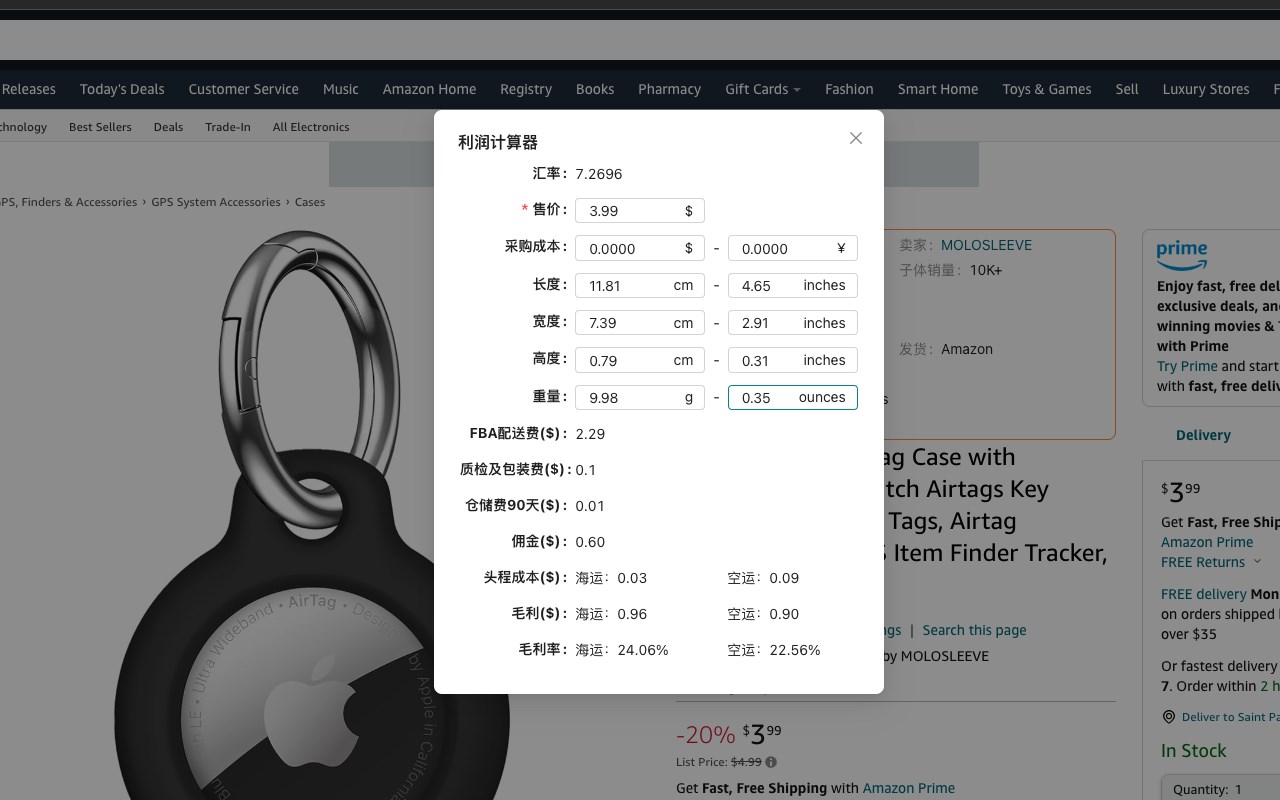Open Toys & Games nav item

pos(1047,89)
